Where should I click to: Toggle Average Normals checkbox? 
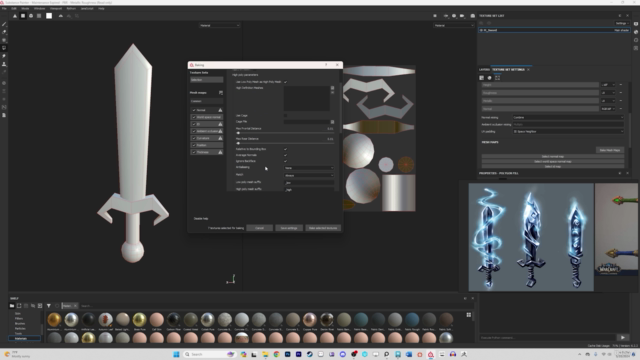click(285, 155)
